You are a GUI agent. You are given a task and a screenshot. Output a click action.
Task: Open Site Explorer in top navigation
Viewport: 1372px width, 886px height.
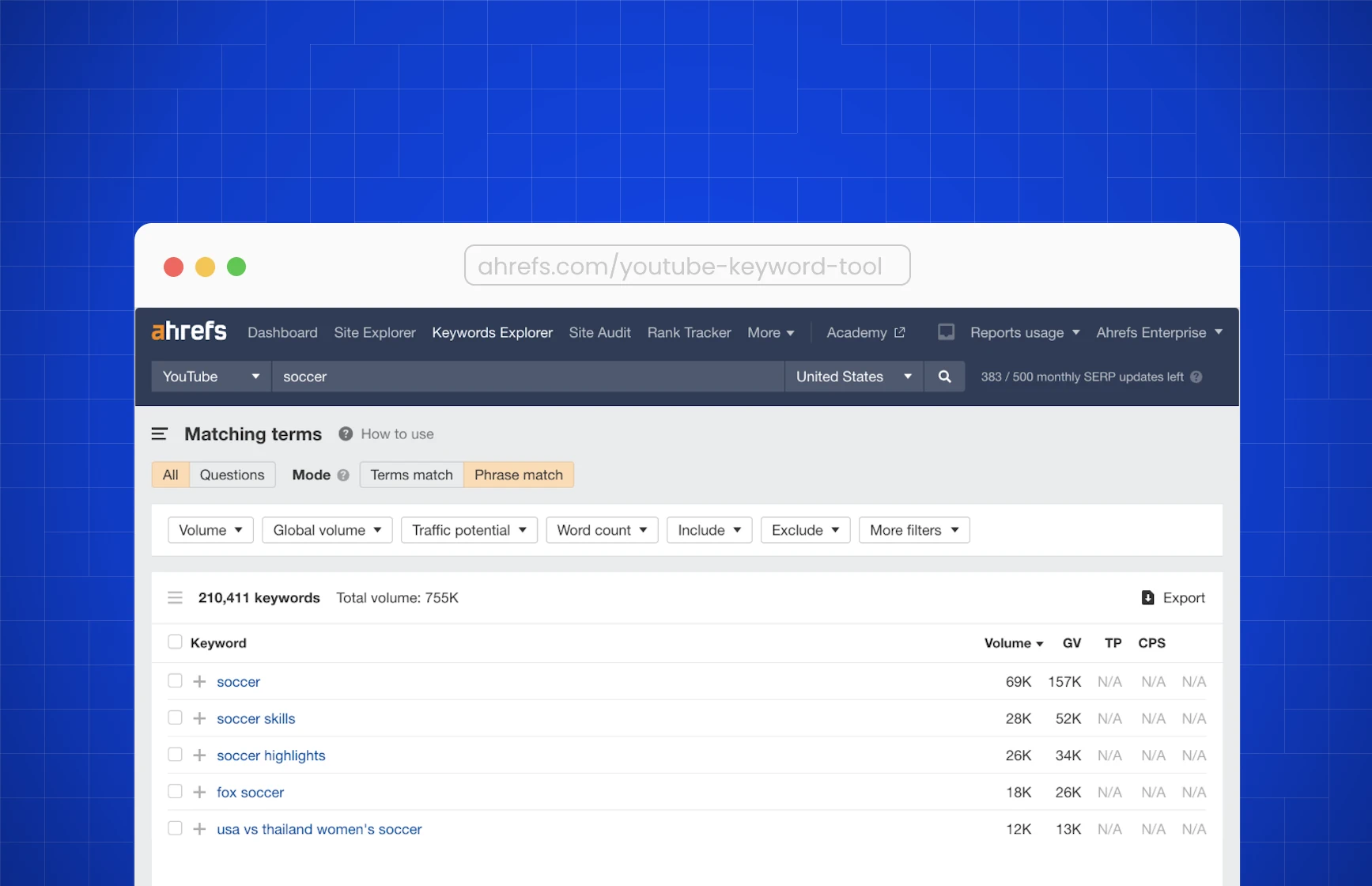[x=375, y=332]
